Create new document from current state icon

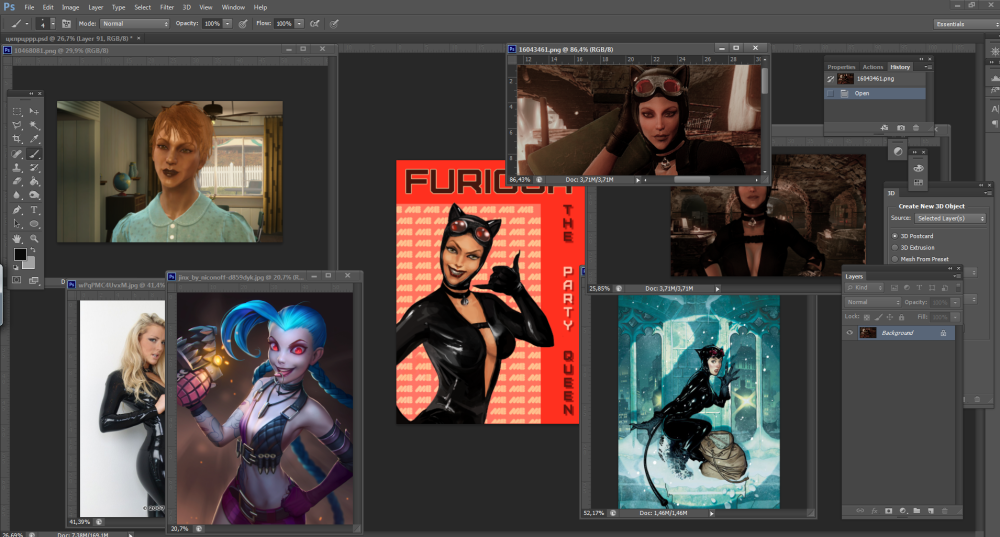coord(885,128)
